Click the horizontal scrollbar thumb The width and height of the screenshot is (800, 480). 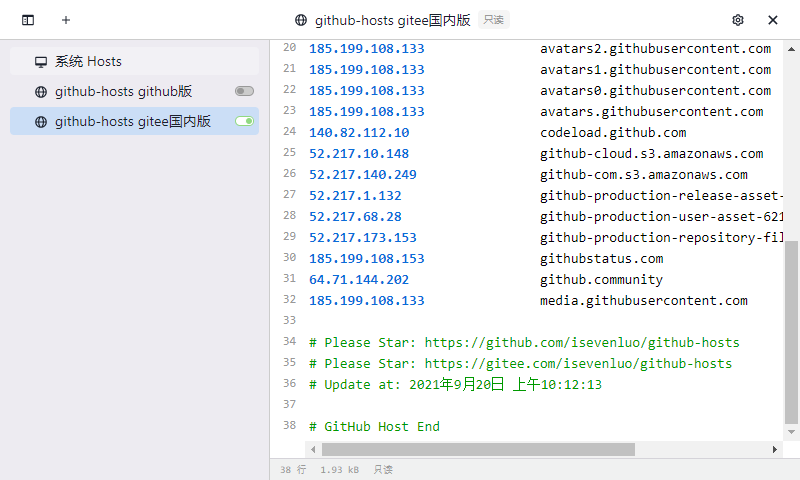pos(478,449)
